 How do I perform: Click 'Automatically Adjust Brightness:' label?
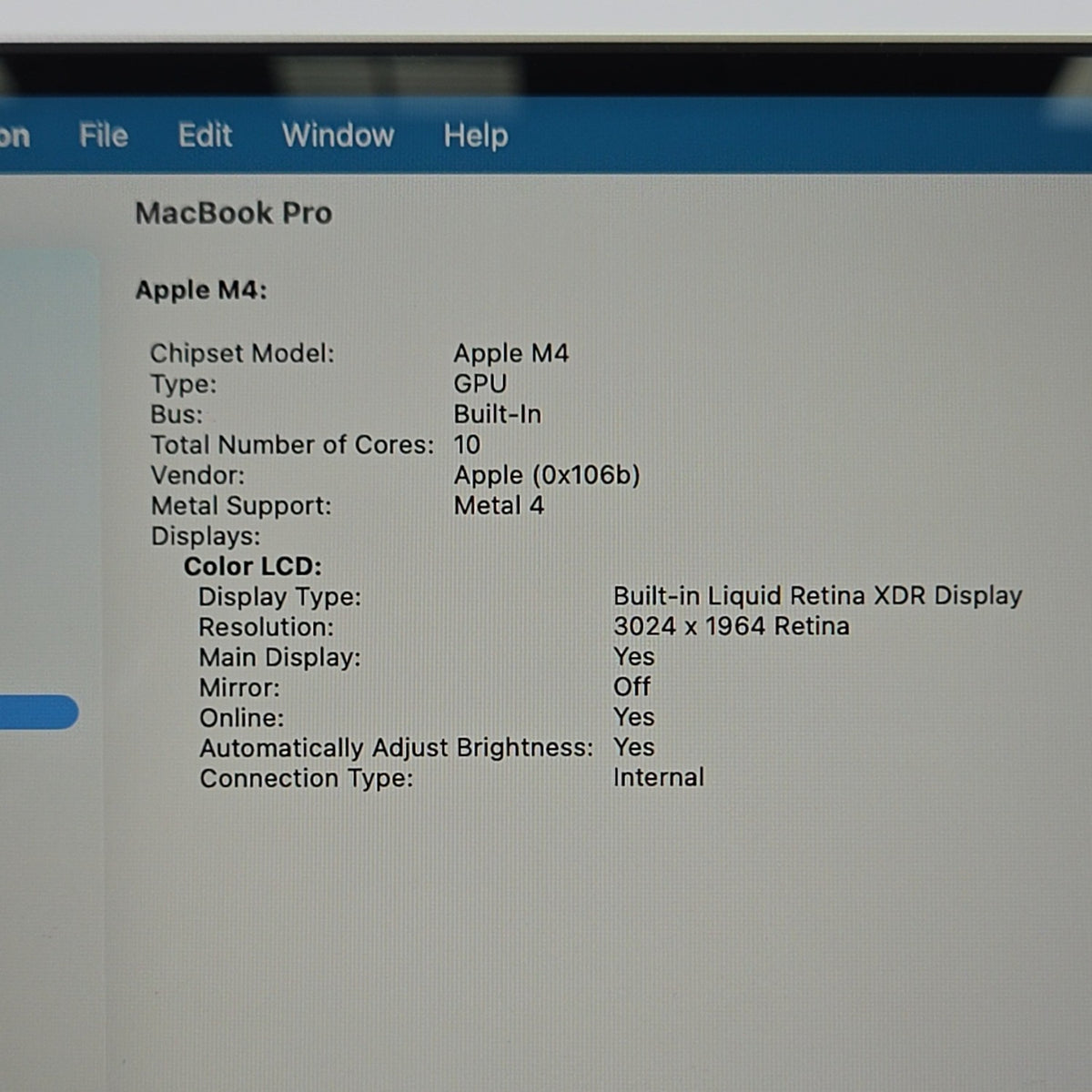pyautogui.click(x=397, y=748)
